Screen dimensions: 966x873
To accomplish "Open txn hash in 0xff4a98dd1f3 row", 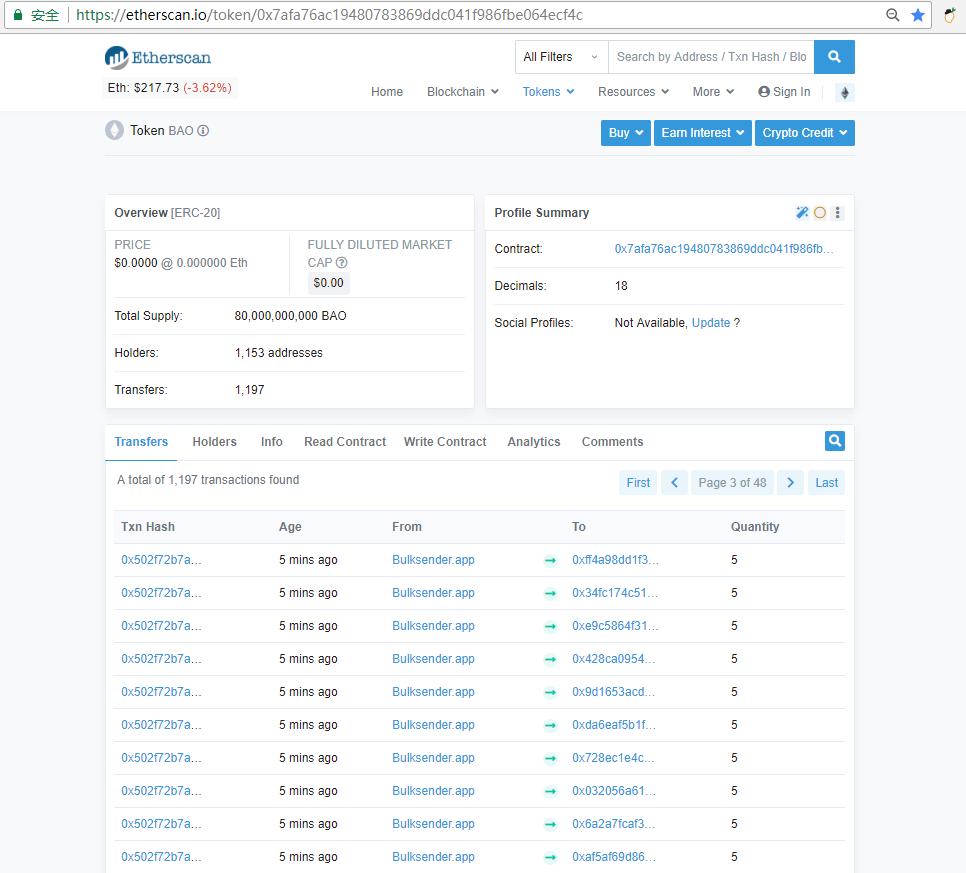I will (161, 560).
